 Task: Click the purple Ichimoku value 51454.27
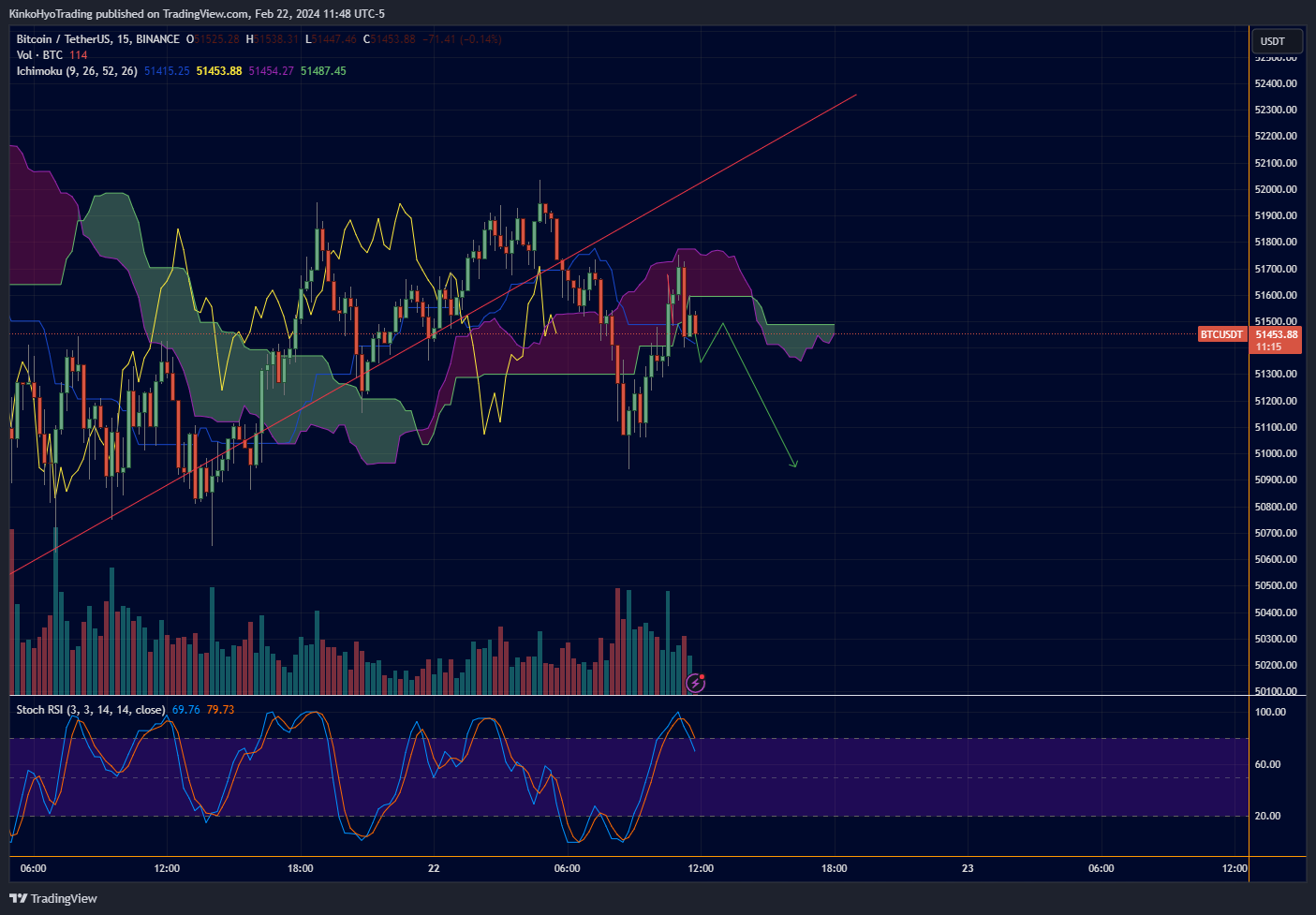(271, 71)
